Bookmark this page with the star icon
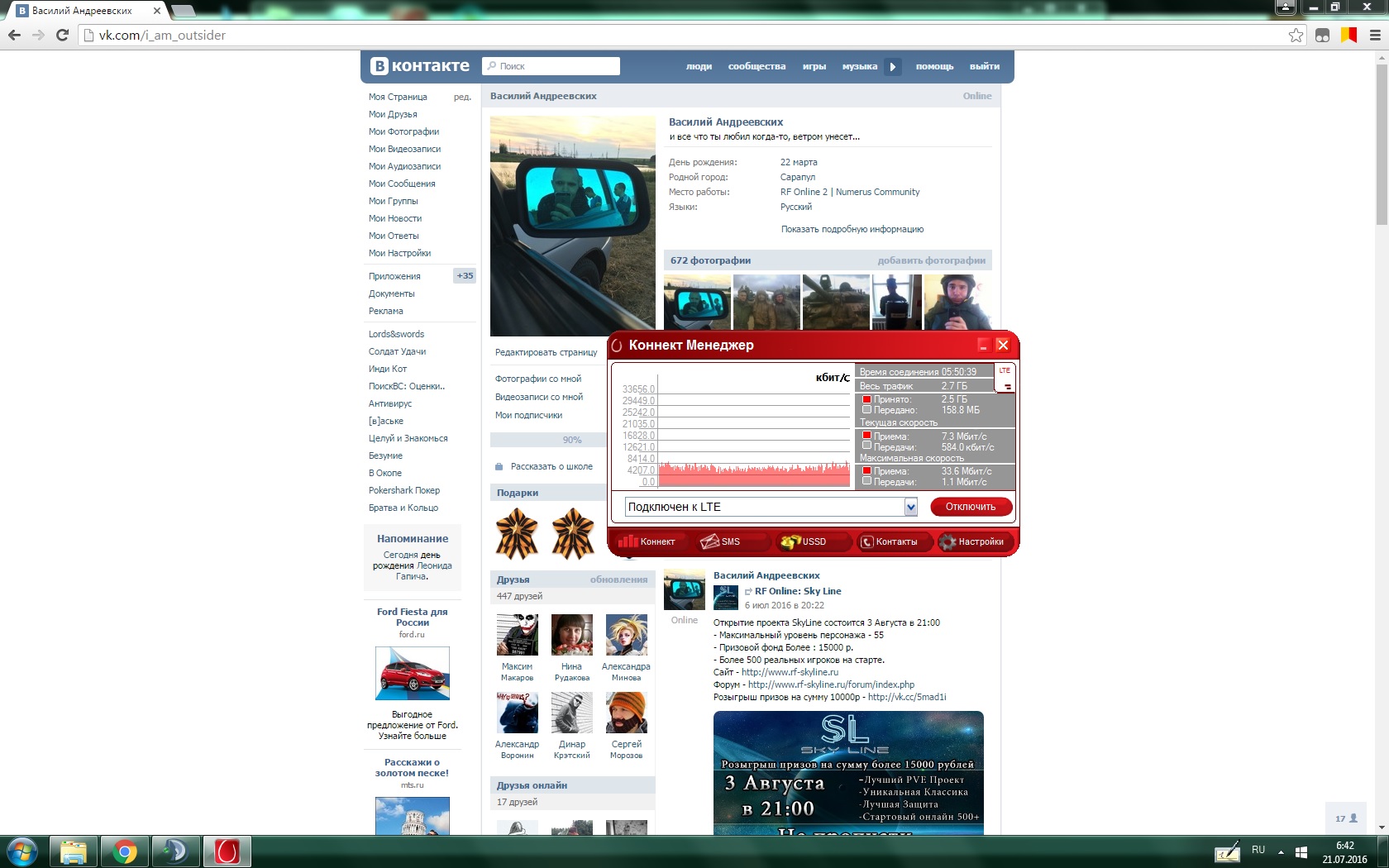 pyautogui.click(x=1296, y=35)
